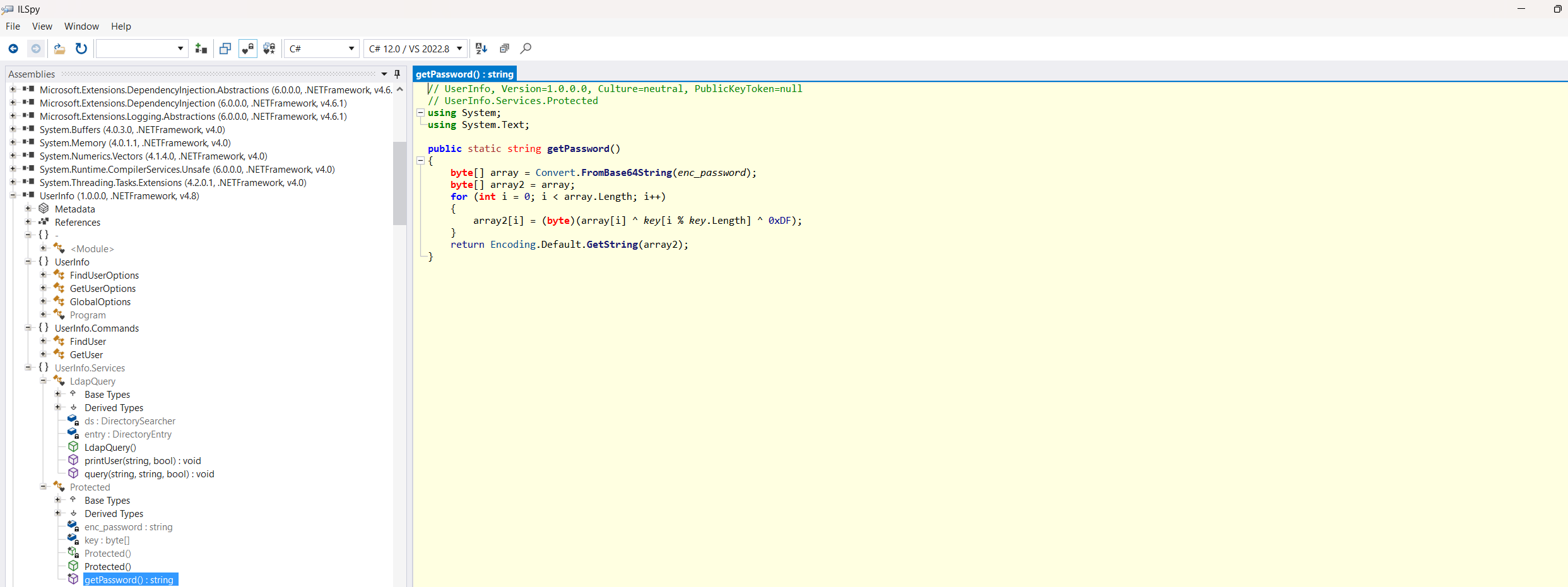
Task: Click the Open assembly folder icon
Action: tap(59, 49)
